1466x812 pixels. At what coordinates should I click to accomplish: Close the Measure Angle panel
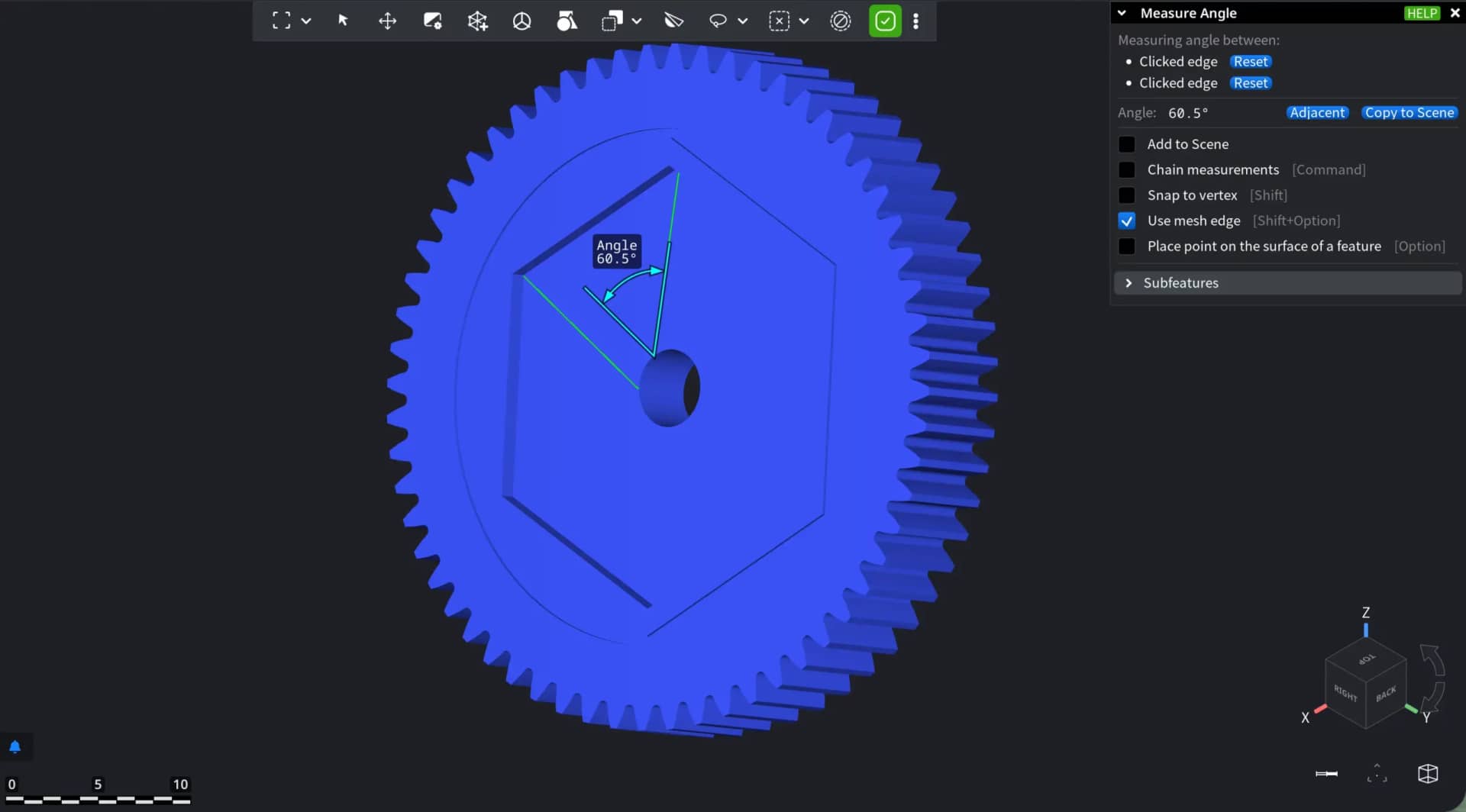pyautogui.click(x=1455, y=13)
